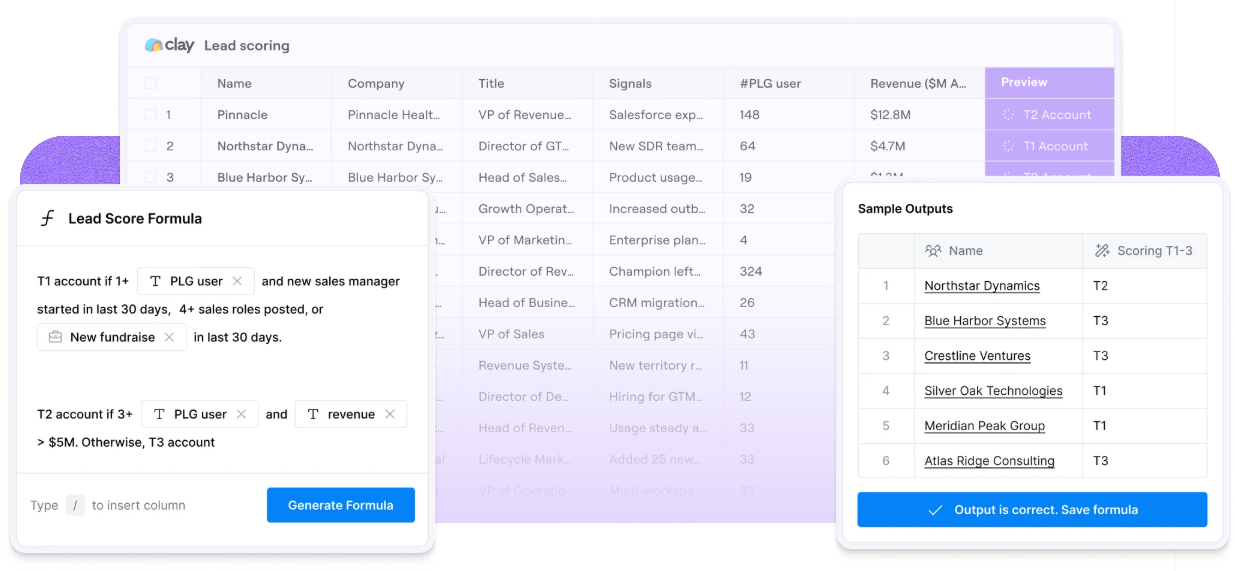Remove the PLG user chip in T2 rule

[x=241, y=414]
